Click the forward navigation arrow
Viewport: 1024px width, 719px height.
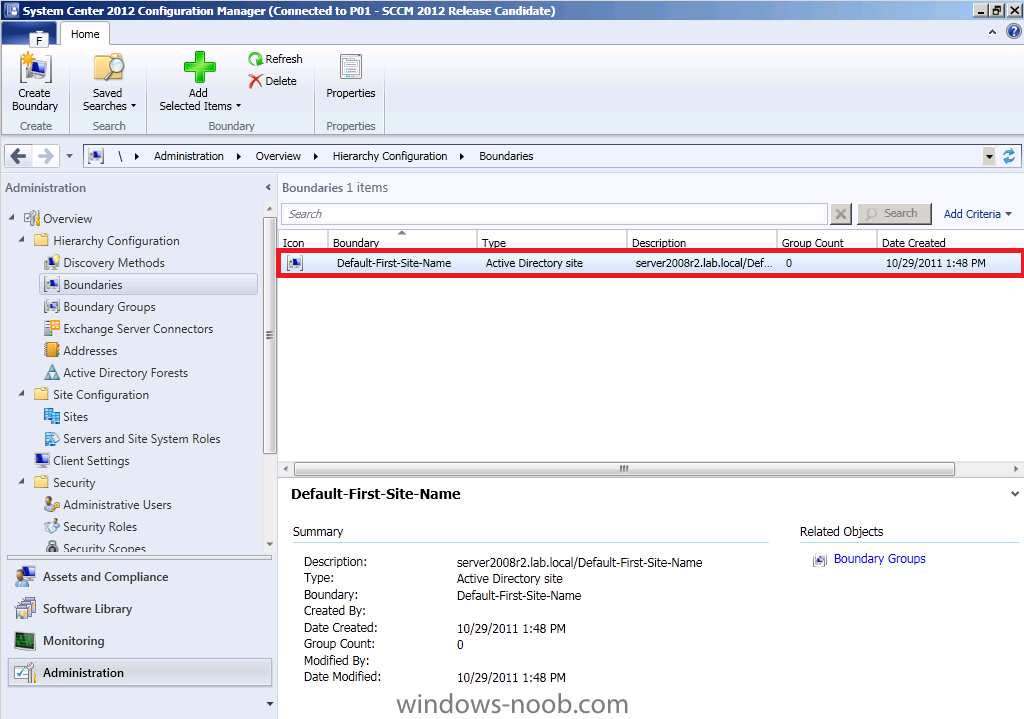tap(46, 156)
